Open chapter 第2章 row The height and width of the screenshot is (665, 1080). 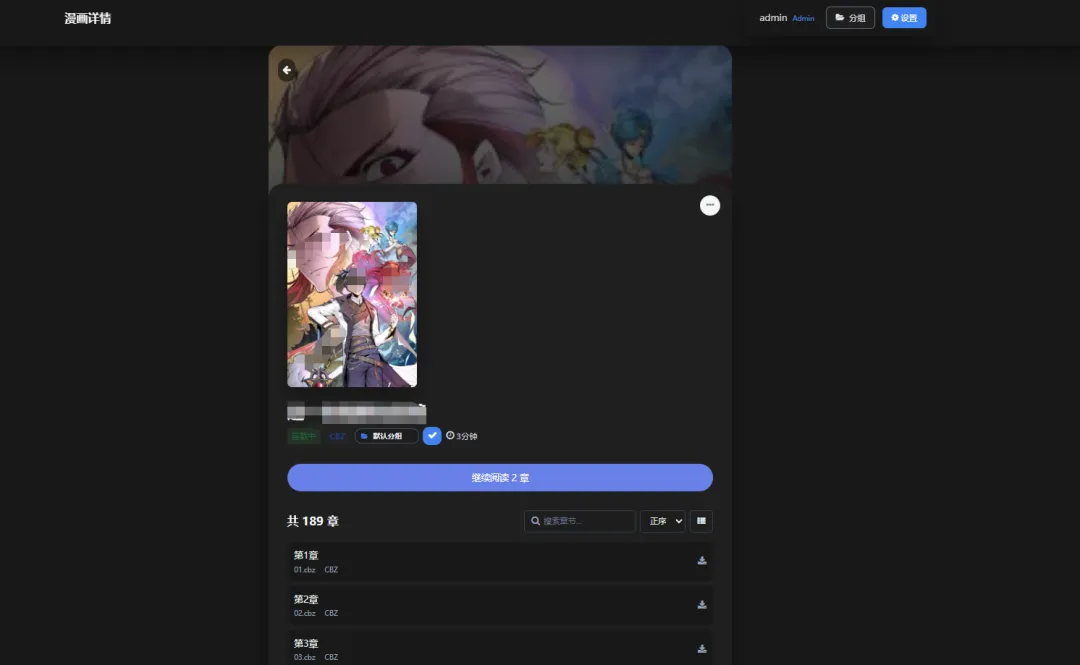(x=500, y=606)
